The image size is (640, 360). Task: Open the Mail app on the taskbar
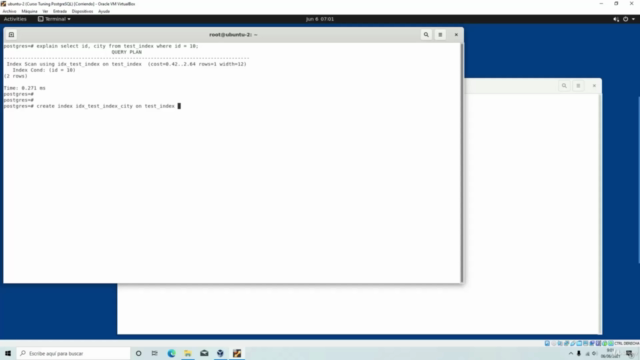[204, 353]
